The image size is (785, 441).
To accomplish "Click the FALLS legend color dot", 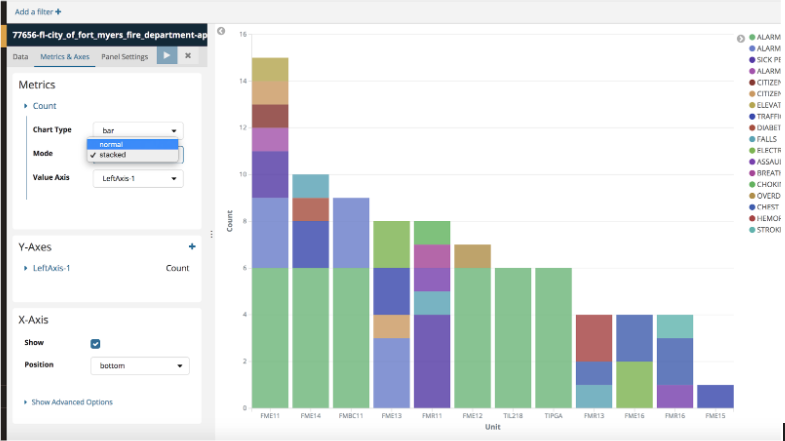I will click(x=750, y=140).
